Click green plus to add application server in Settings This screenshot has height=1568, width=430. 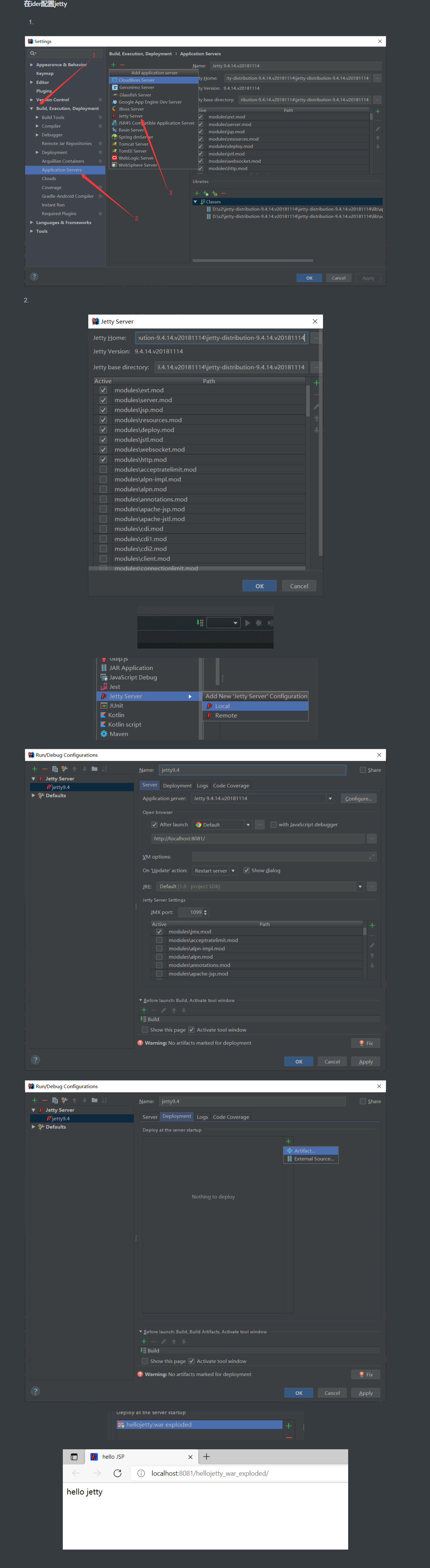click(x=113, y=65)
